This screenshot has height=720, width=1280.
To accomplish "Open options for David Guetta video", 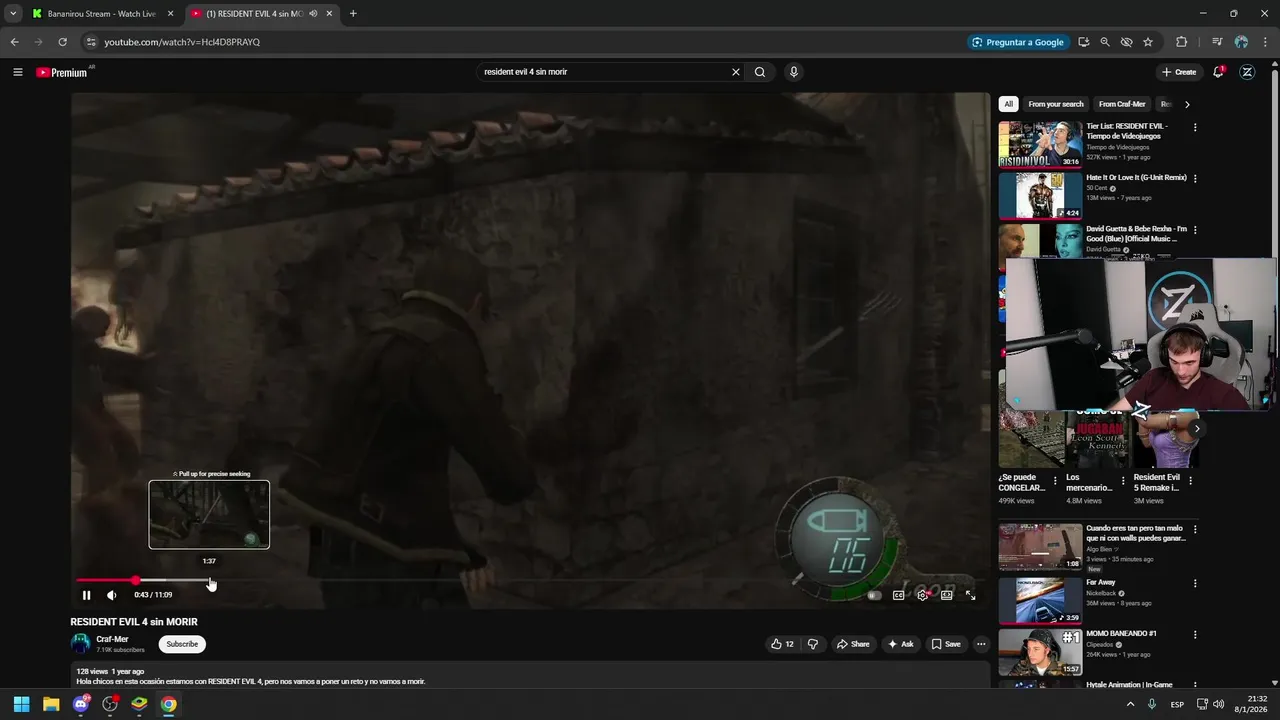I will (x=1195, y=230).
